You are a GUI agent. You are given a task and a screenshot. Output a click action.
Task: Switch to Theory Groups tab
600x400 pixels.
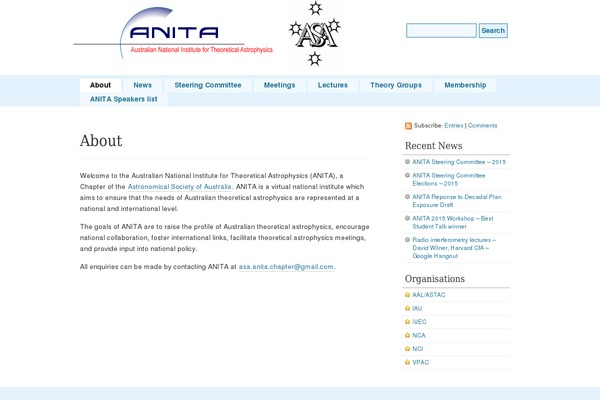(396, 85)
